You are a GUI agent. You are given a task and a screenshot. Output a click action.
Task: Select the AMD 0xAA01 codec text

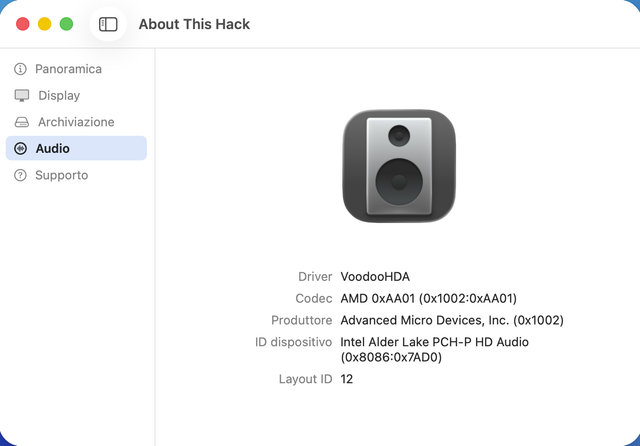[x=429, y=299]
